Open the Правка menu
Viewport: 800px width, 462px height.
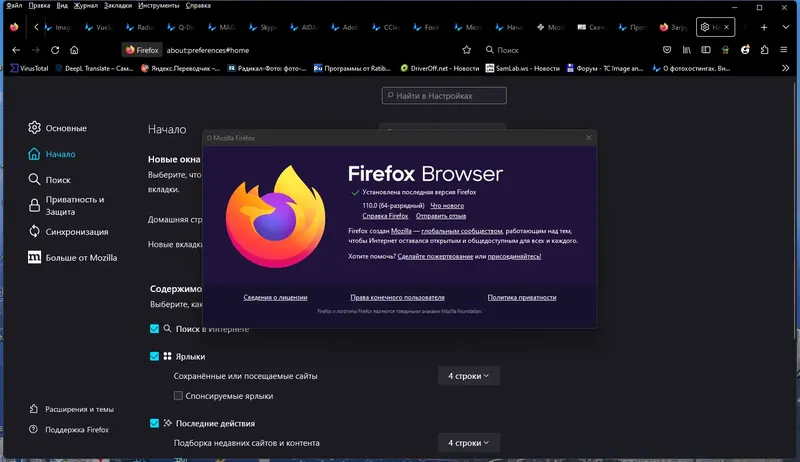point(39,6)
